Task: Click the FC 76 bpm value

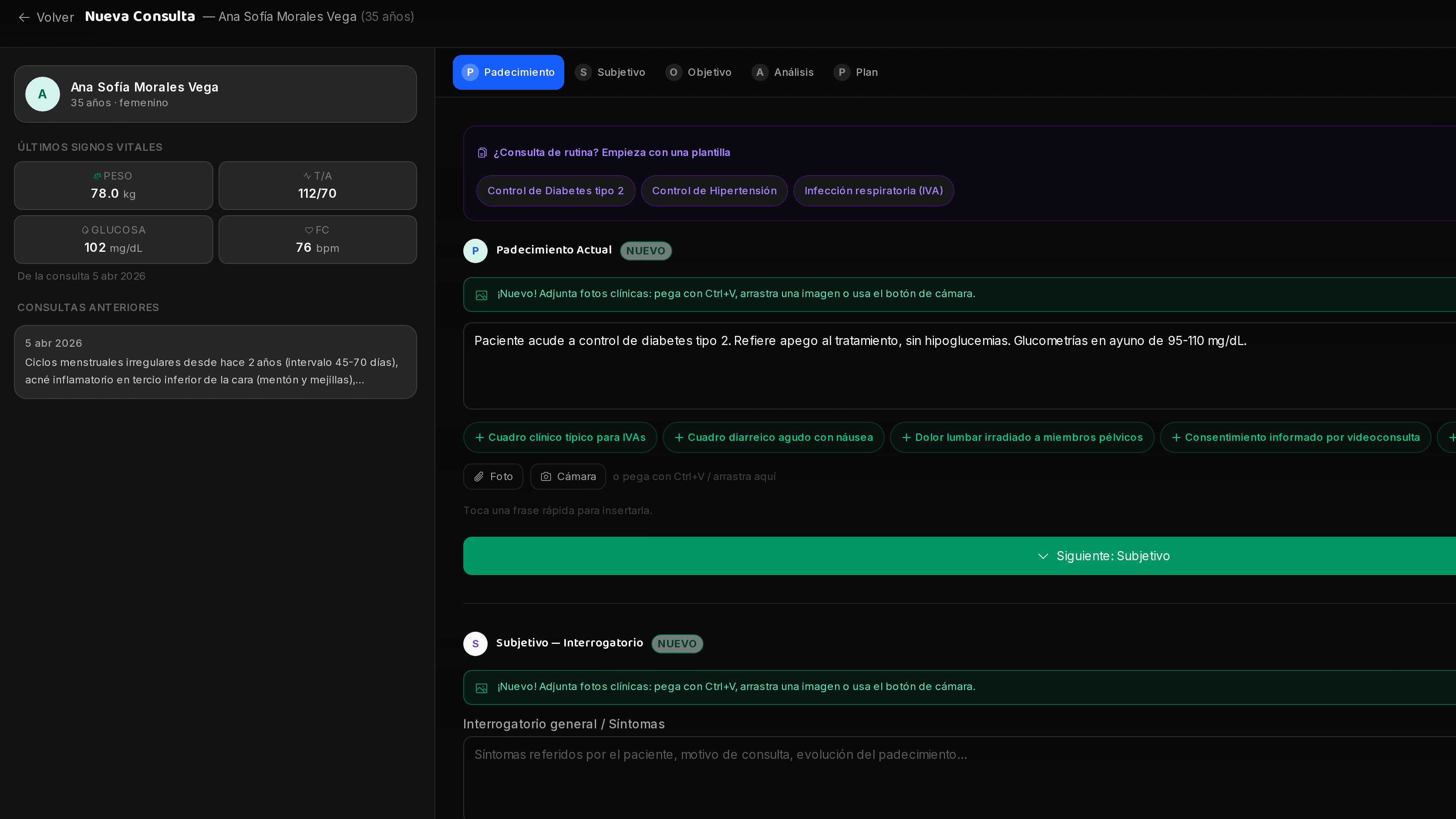Action: [x=317, y=248]
